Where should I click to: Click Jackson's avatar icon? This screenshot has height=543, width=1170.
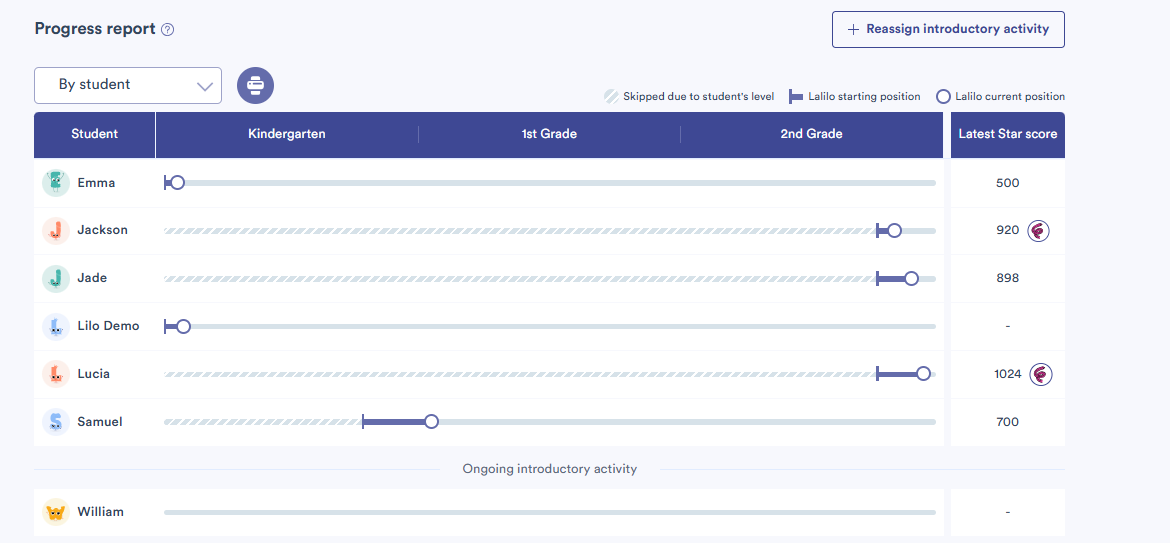[56, 230]
